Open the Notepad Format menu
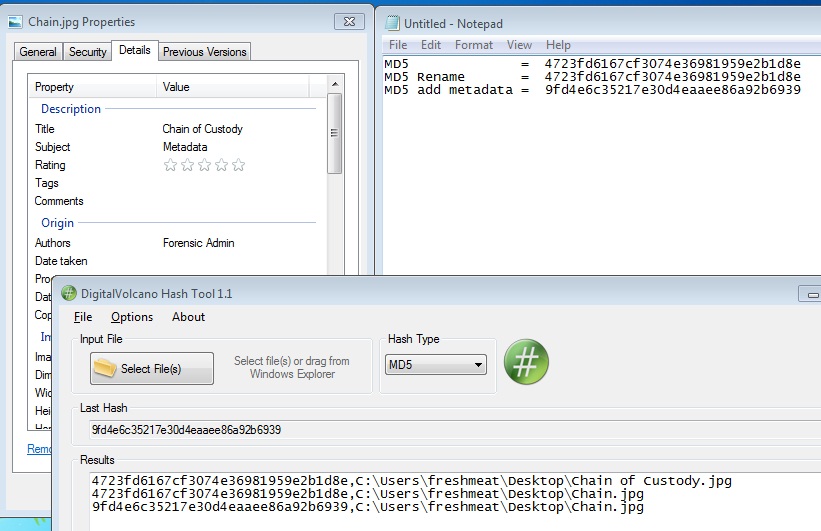Viewport: 821px width, 531px height. [x=474, y=45]
